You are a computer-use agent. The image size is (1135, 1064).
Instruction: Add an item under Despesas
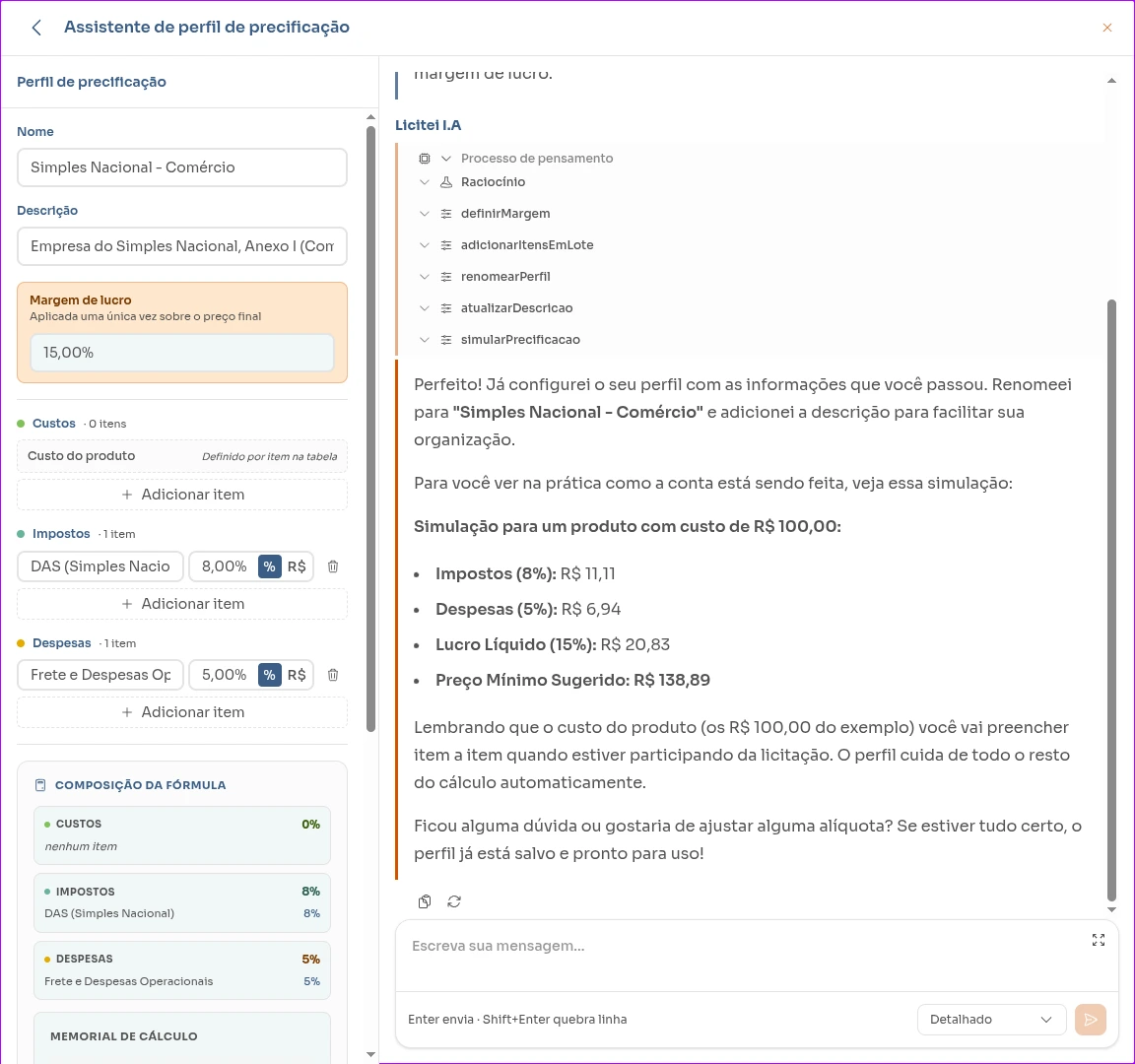coord(182,712)
